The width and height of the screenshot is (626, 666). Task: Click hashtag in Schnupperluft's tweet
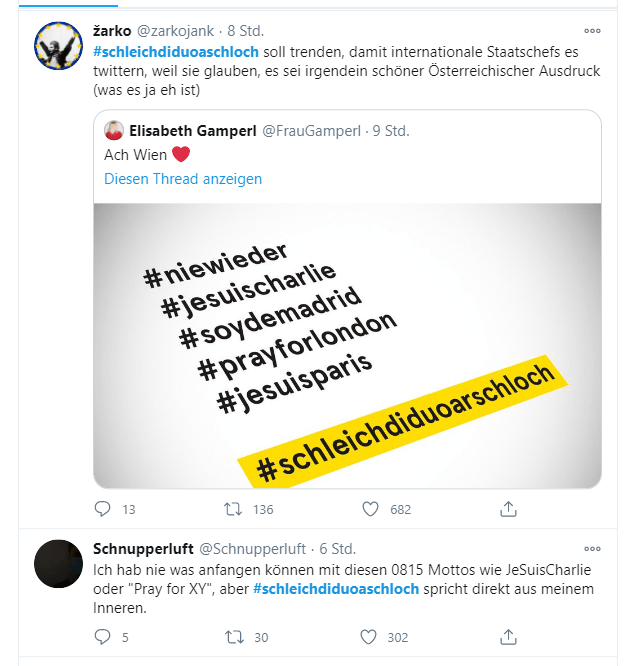tap(336, 589)
